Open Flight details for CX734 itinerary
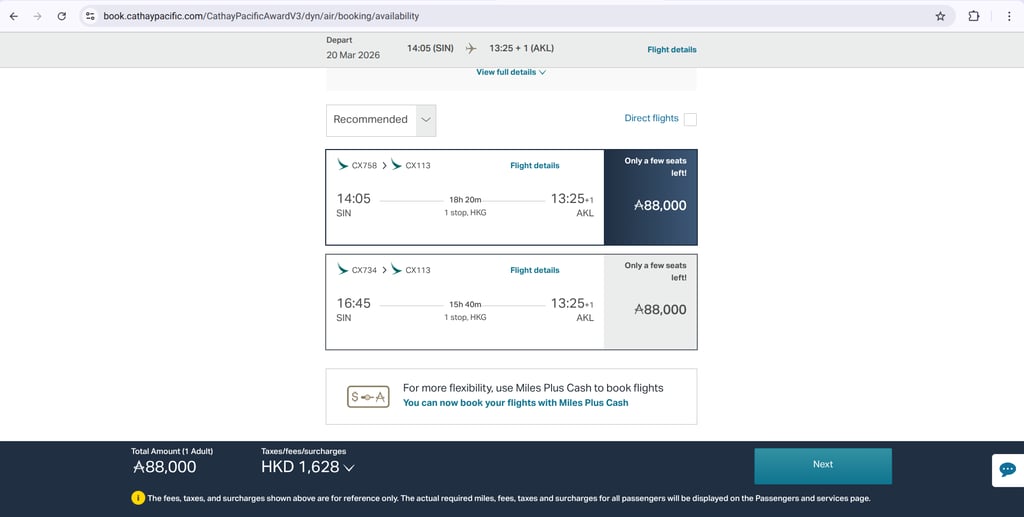 [x=535, y=270]
